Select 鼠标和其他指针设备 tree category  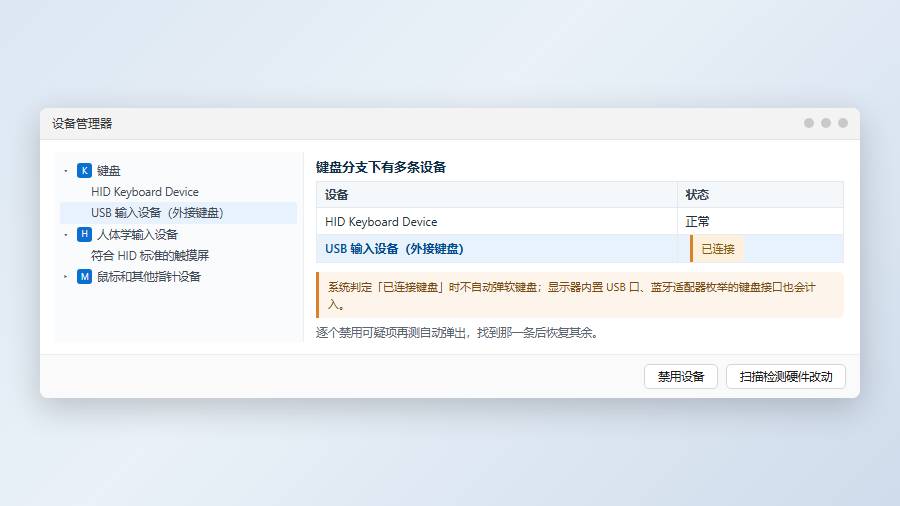click(149, 277)
